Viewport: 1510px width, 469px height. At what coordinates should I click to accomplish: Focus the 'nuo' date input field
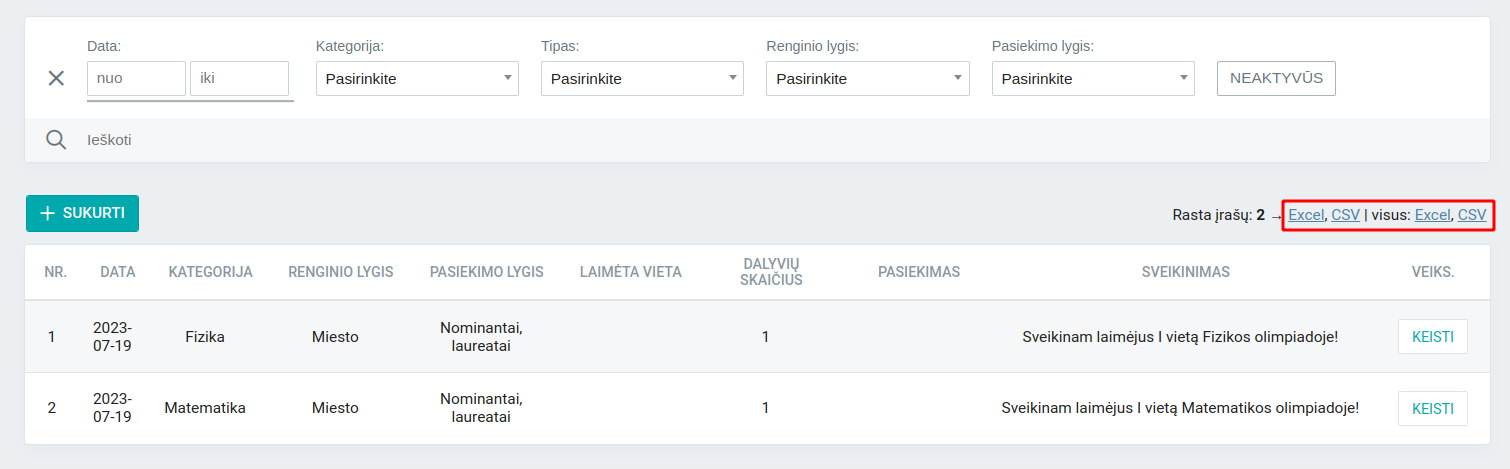136,79
